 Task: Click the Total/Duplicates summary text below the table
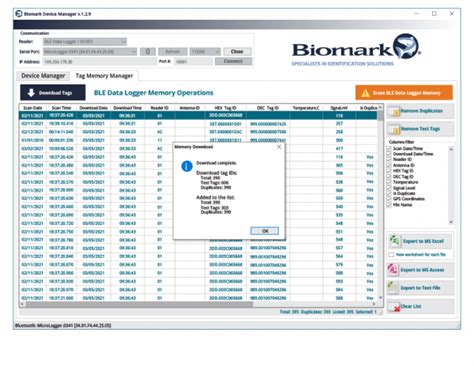(328, 312)
